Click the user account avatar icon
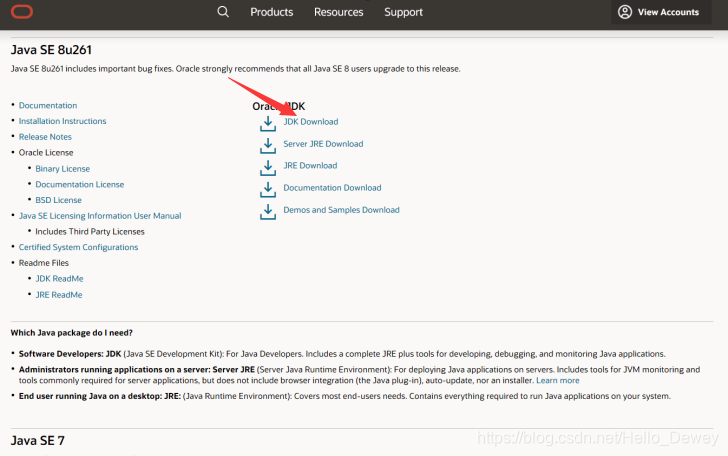 point(625,12)
